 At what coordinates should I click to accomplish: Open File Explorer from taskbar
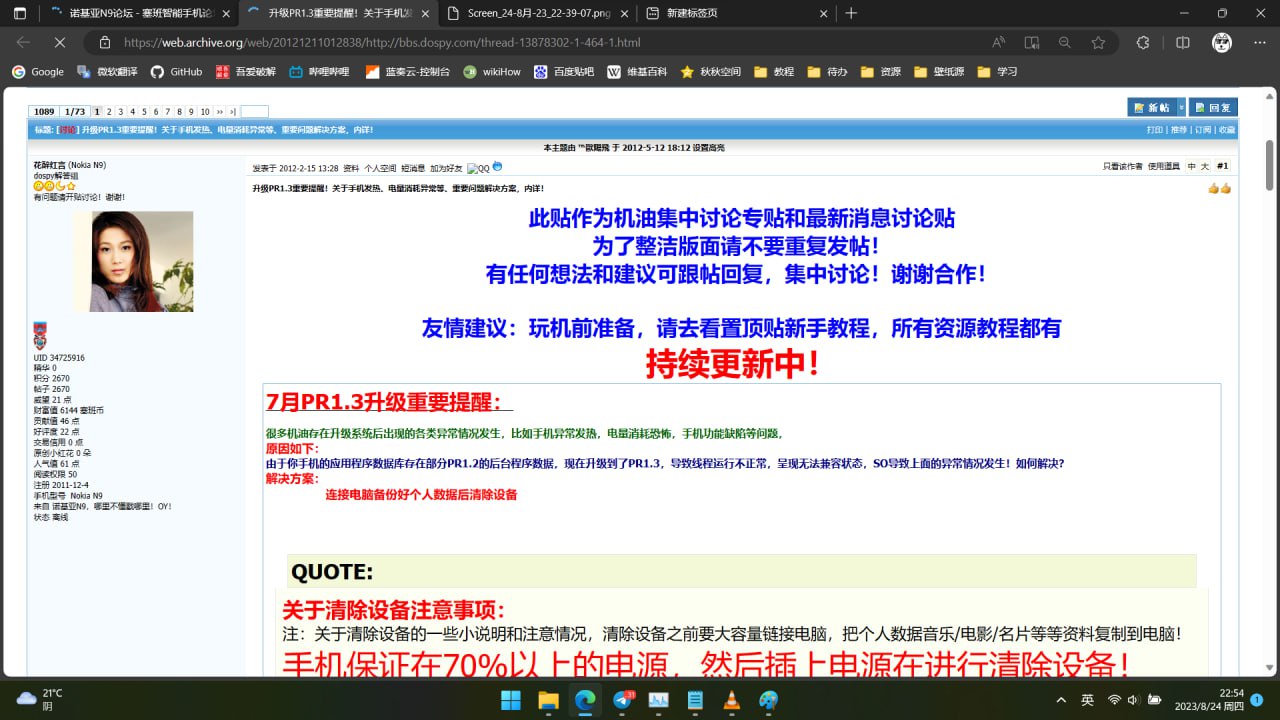(547, 699)
